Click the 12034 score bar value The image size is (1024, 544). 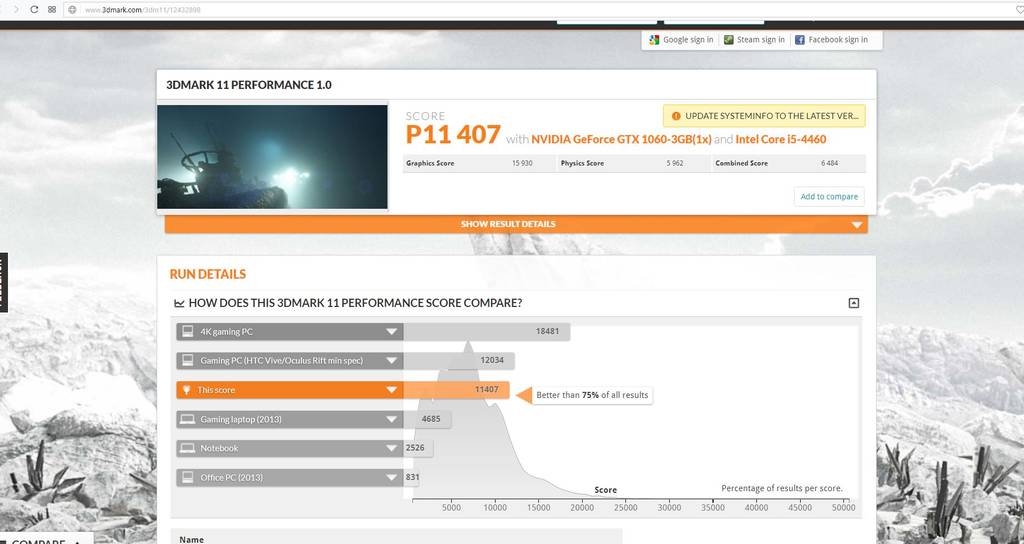(x=492, y=360)
